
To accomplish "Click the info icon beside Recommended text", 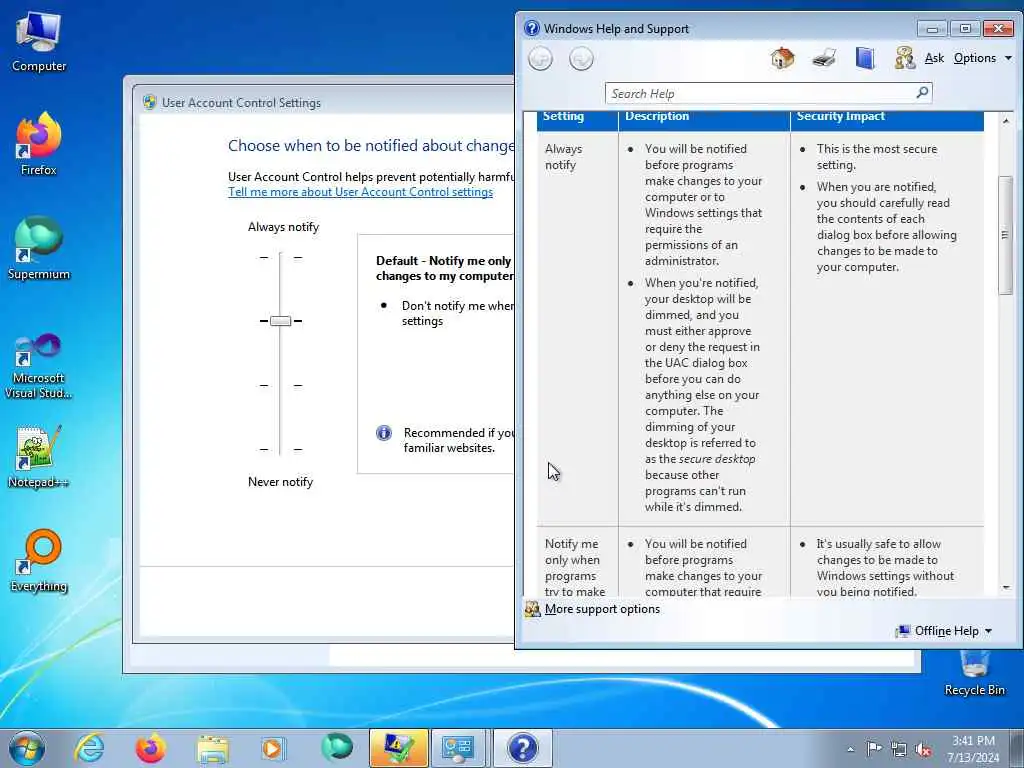I will tap(384, 433).
